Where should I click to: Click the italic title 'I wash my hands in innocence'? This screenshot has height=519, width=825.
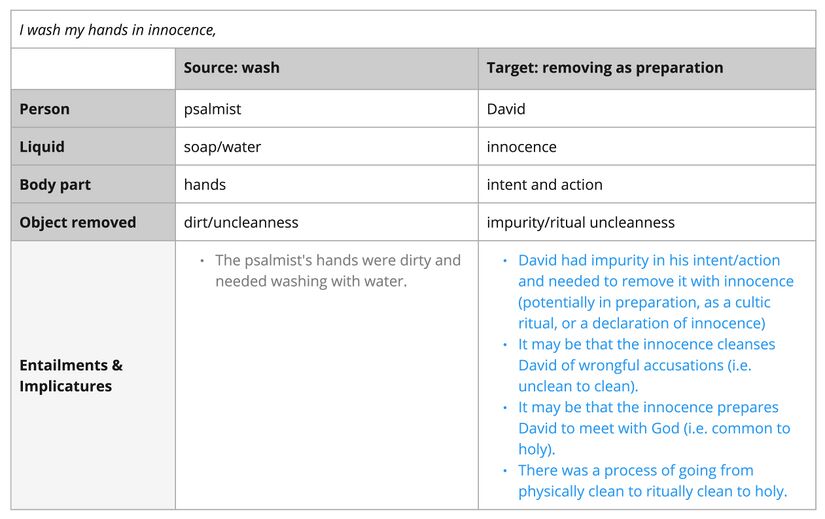(x=118, y=30)
